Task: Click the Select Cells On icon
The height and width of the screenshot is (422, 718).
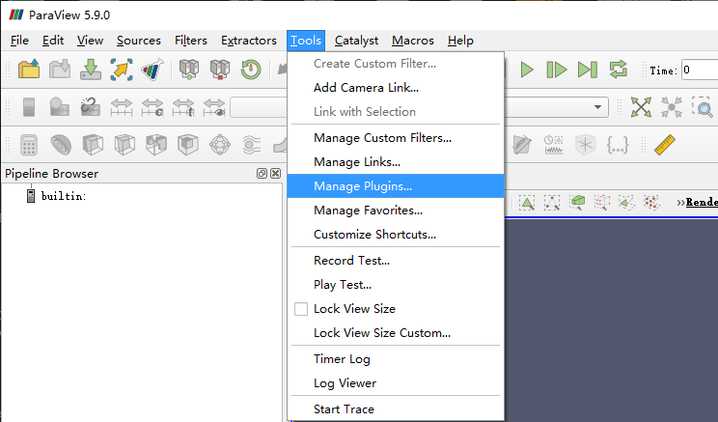Action: click(527, 202)
